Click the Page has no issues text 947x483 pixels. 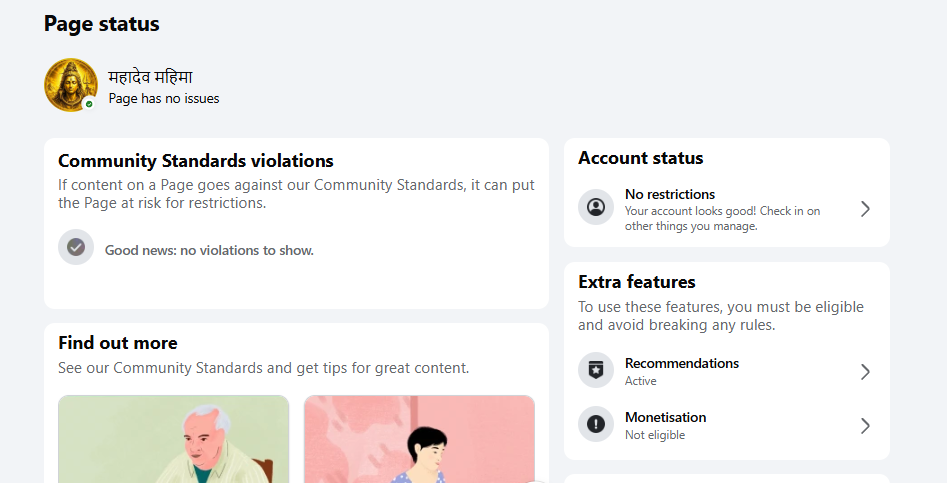point(164,98)
